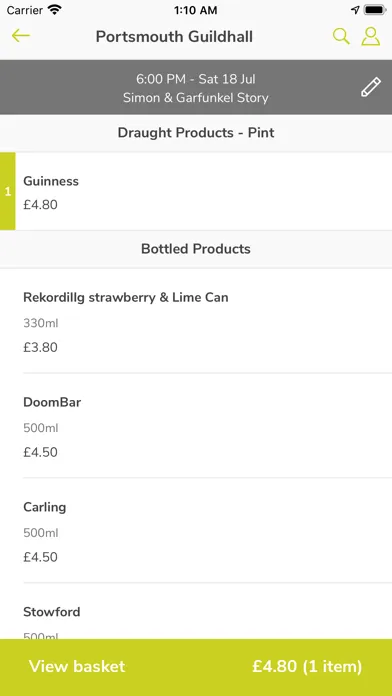Add Rekordillg strawberry & Lime Can
The width and height of the screenshot is (392, 696).
(x=196, y=321)
